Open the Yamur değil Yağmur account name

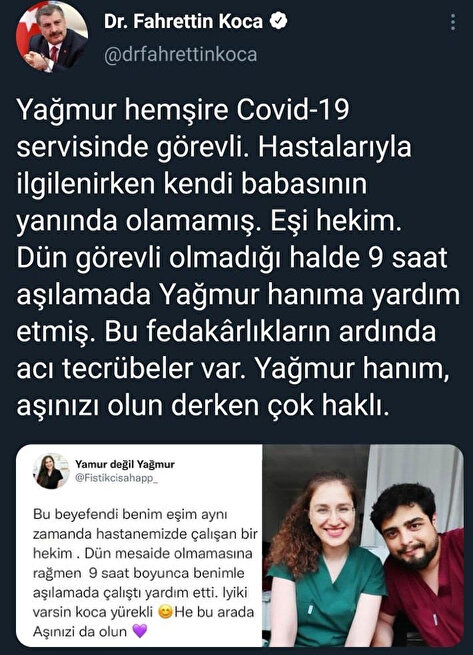(125, 464)
